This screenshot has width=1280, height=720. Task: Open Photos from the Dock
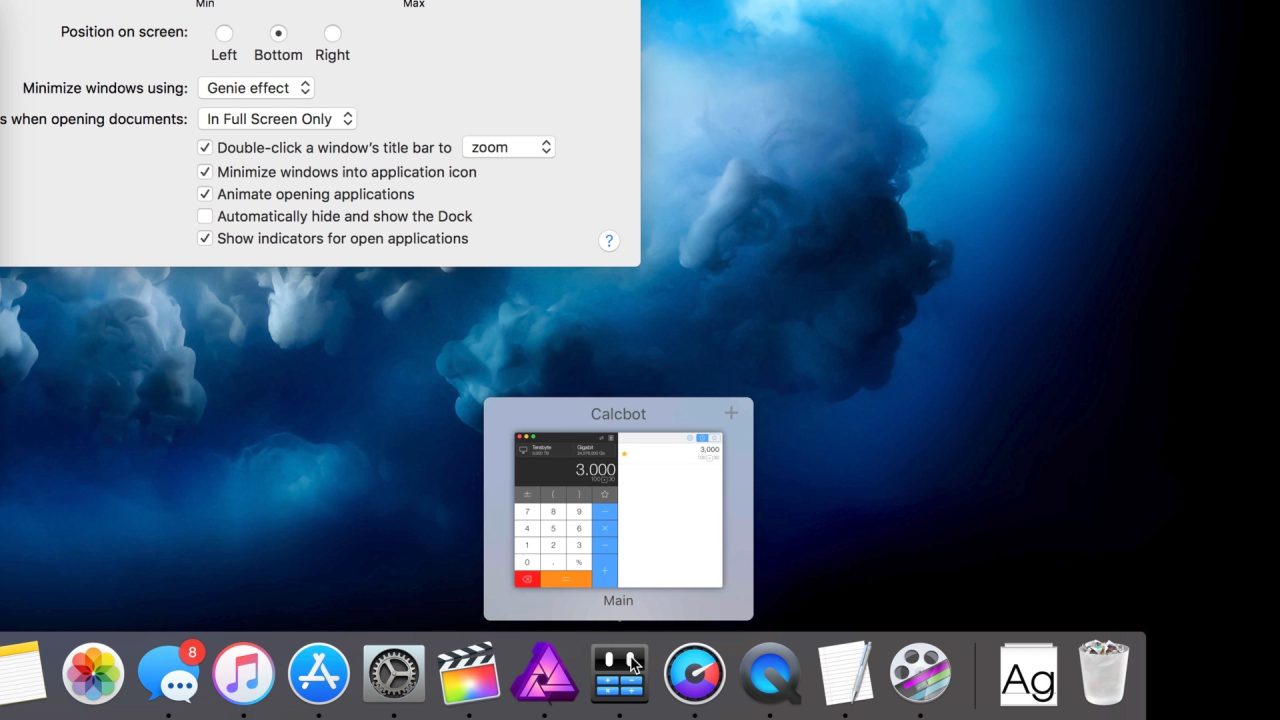coord(93,673)
